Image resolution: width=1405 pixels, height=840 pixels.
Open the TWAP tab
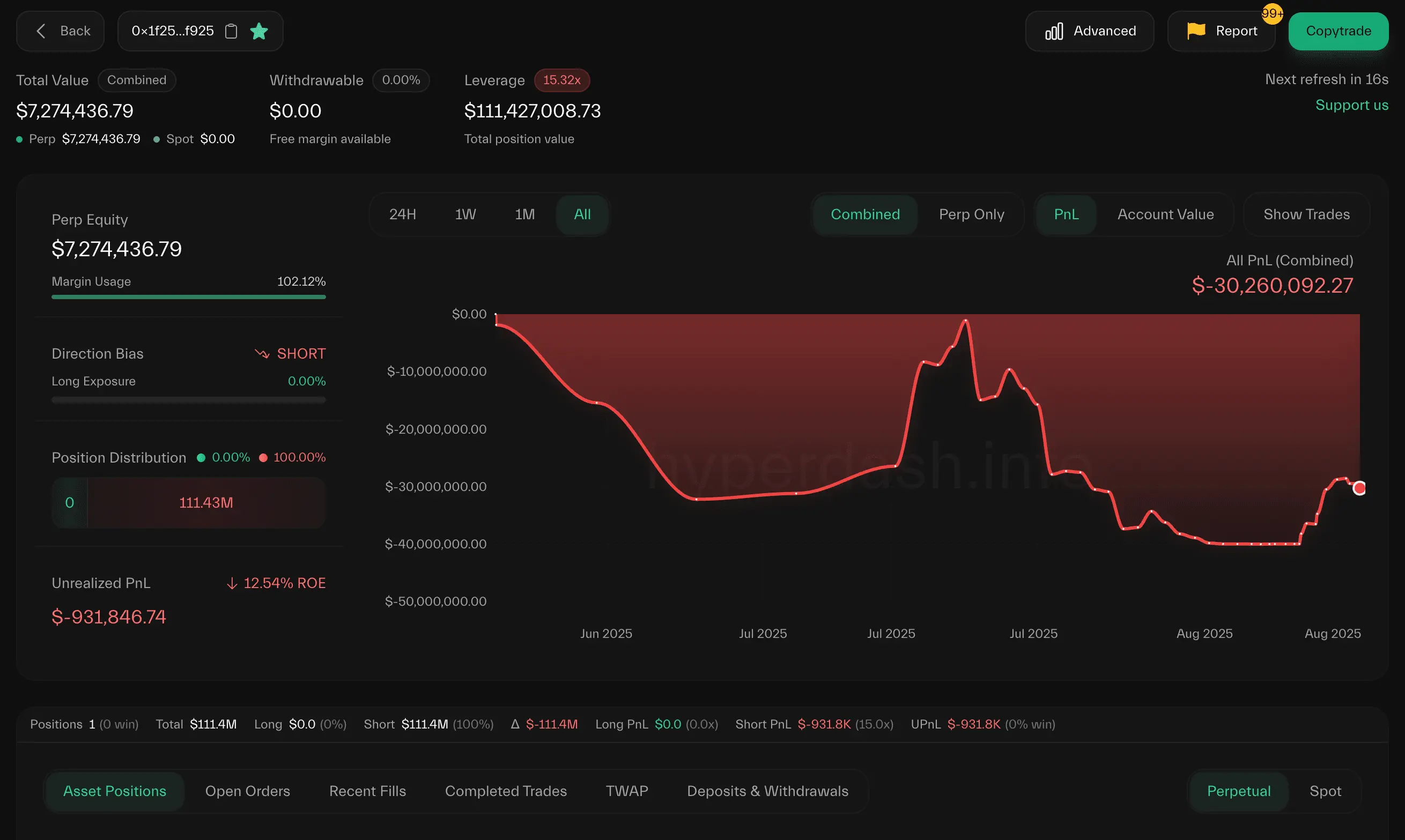pos(627,791)
